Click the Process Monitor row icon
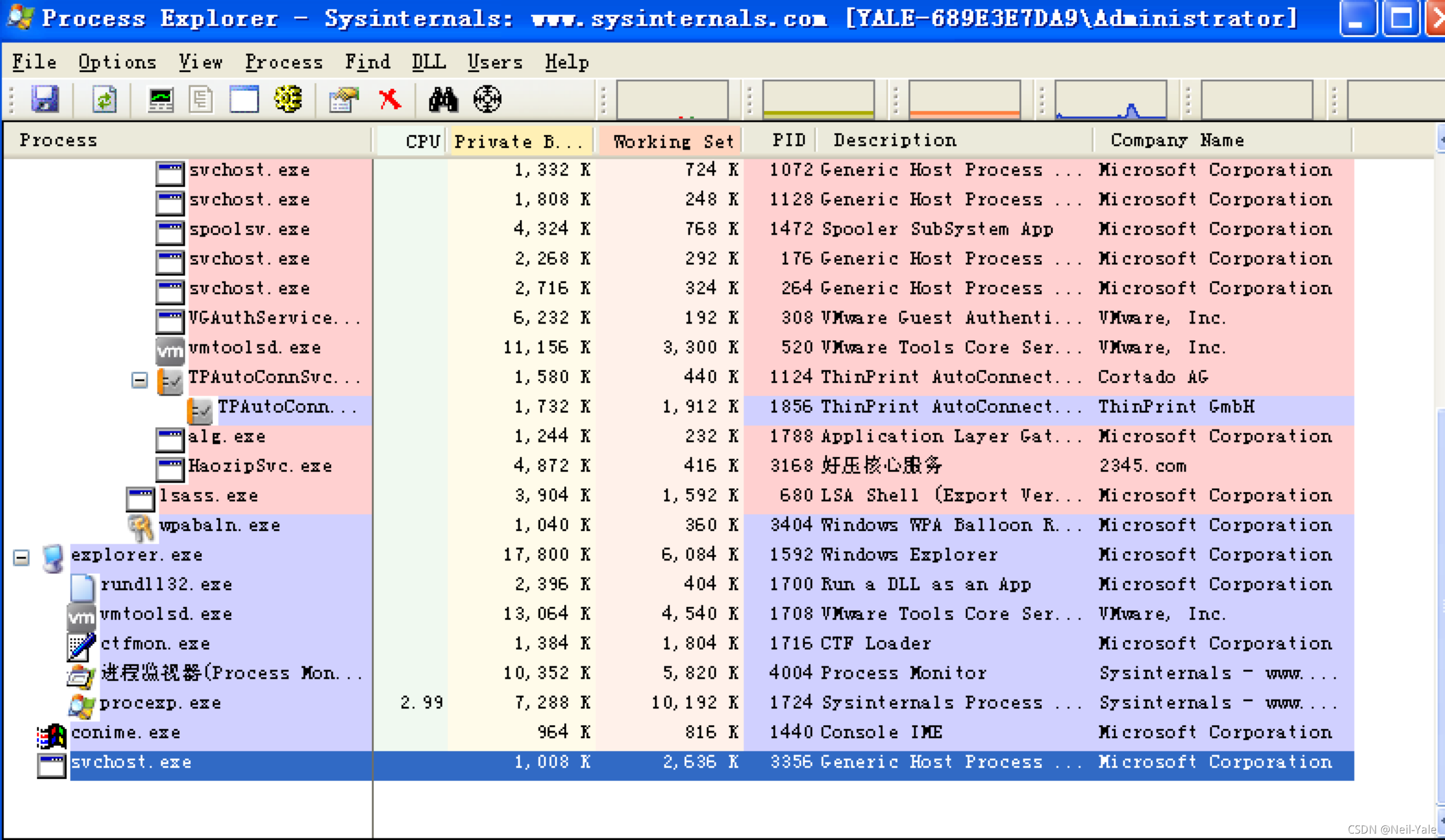The image size is (1445, 840). 81,675
